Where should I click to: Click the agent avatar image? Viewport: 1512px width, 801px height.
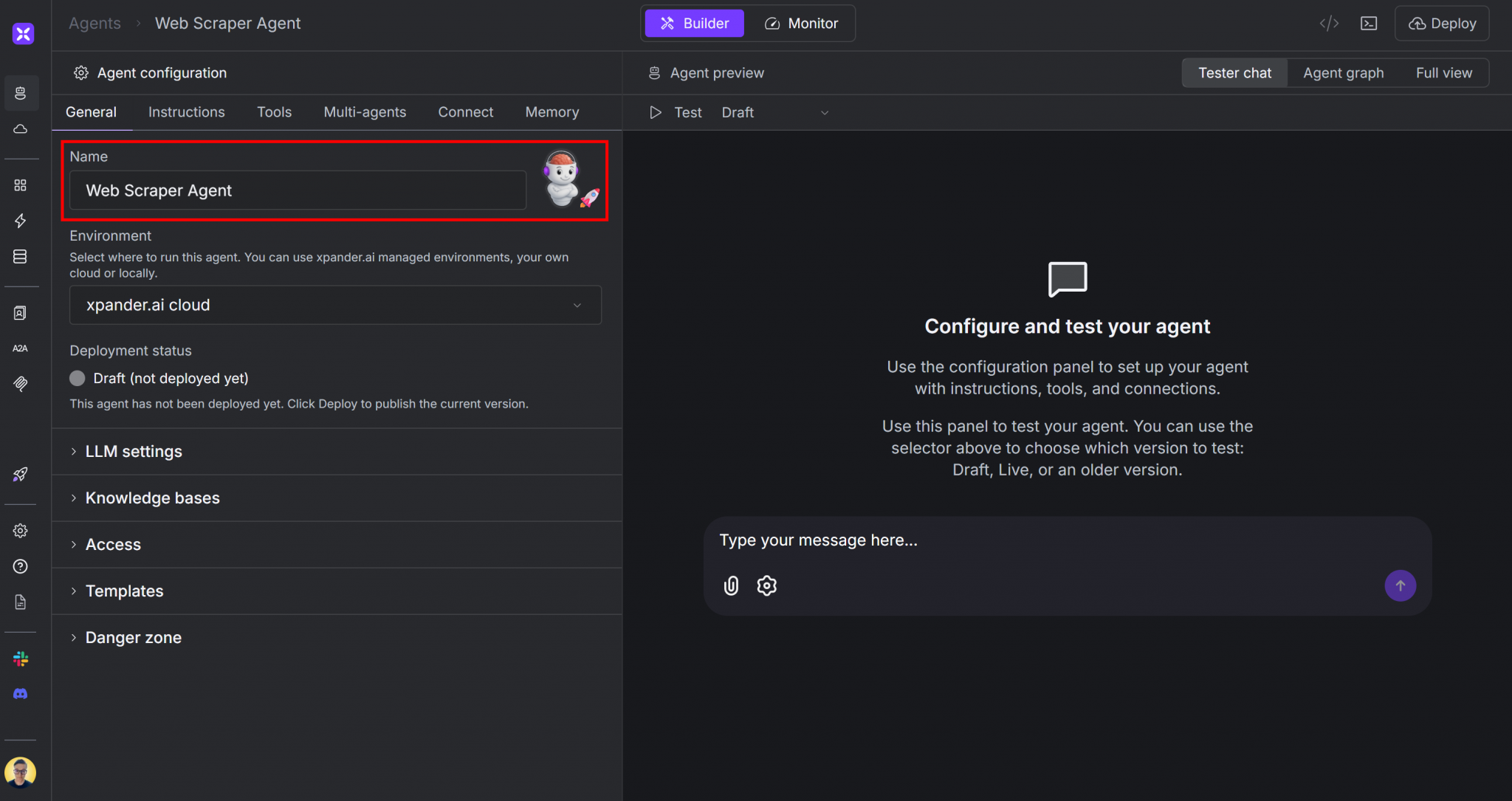pos(563,178)
